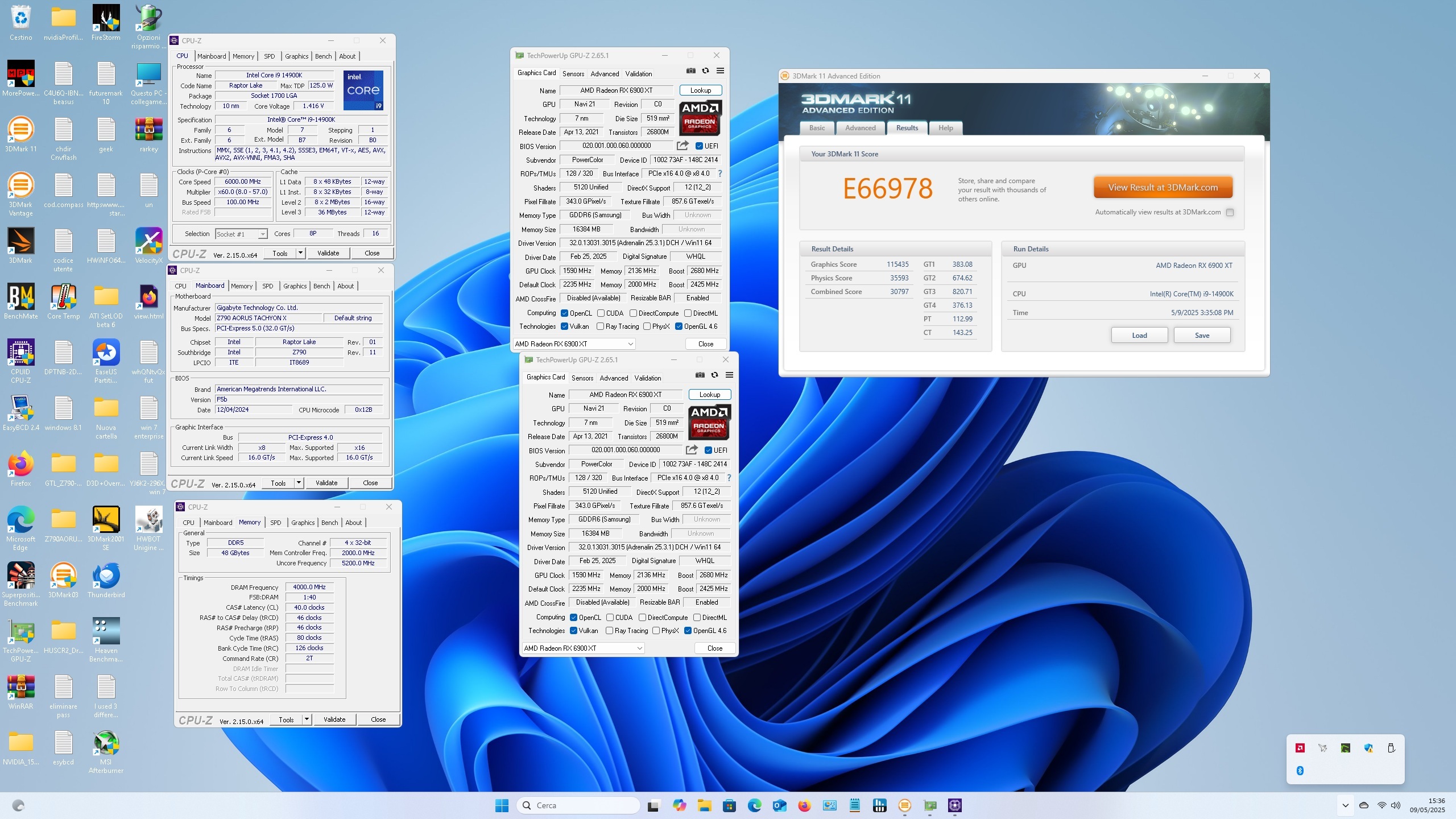Click the Bus Interface help icon in bottom GPU-Z

pyautogui.click(x=729, y=478)
